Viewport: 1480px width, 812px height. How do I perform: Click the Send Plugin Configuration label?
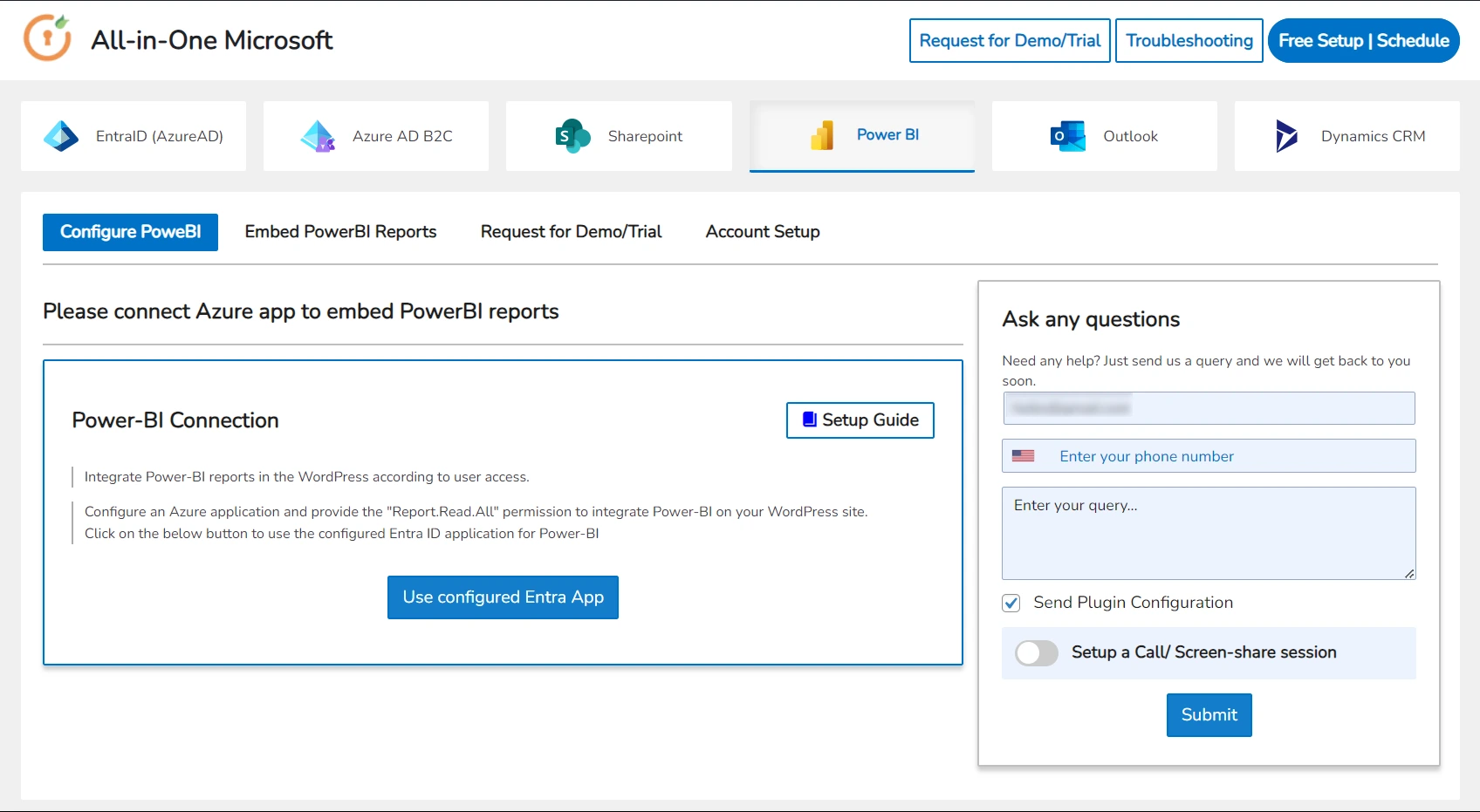[1133, 603]
